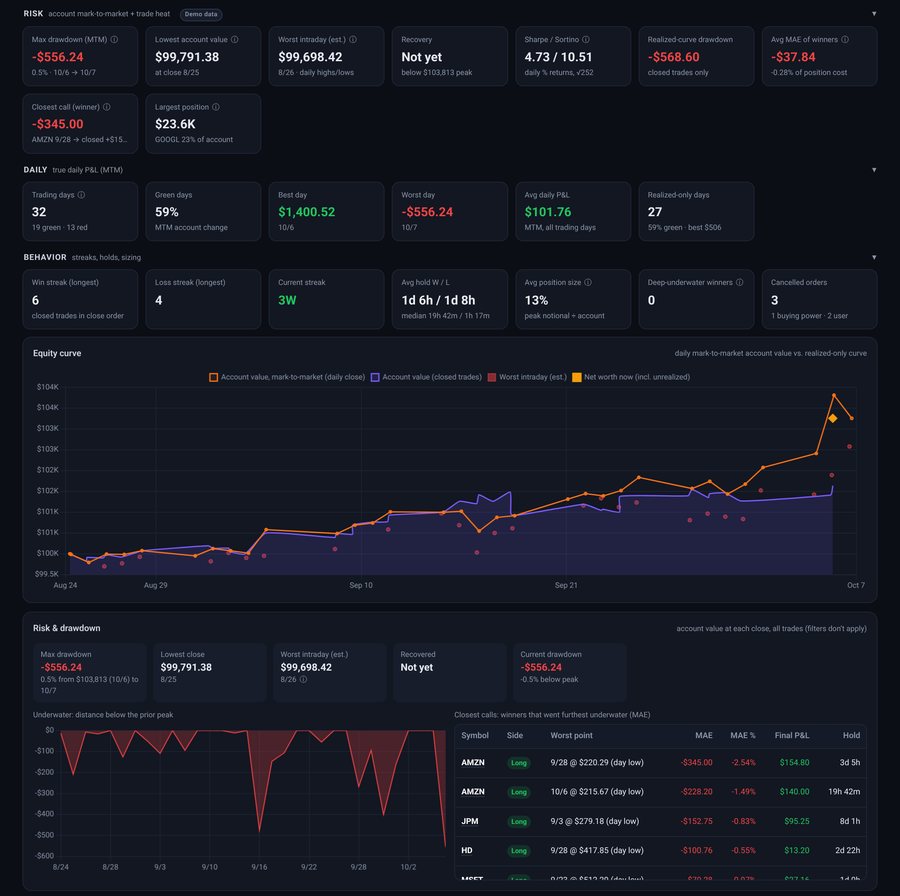Collapse the BEHAVIOR section arrow
900x896 pixels.
(x=874, y=257)
